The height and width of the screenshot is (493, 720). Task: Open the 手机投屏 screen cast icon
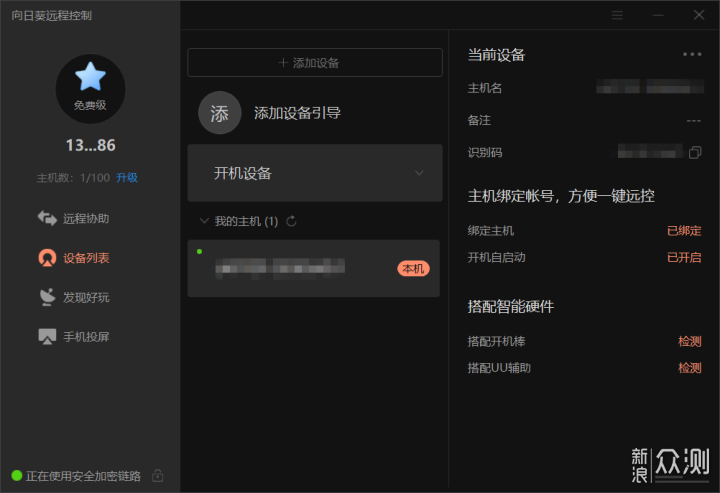[47, 336]
